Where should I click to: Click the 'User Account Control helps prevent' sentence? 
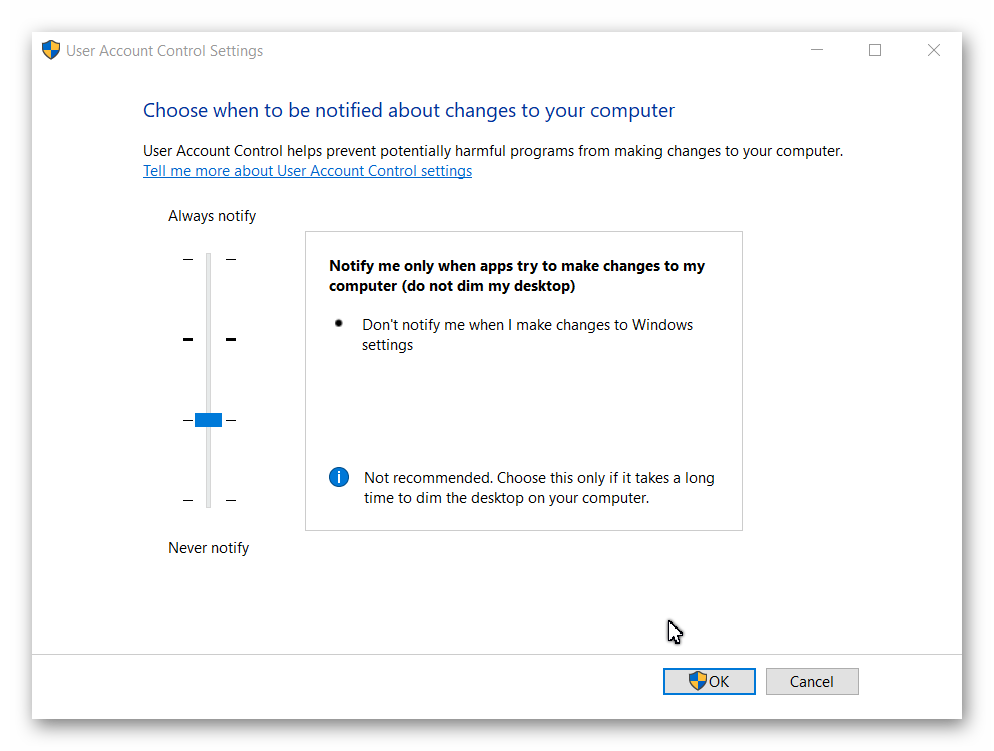(493, 151)
